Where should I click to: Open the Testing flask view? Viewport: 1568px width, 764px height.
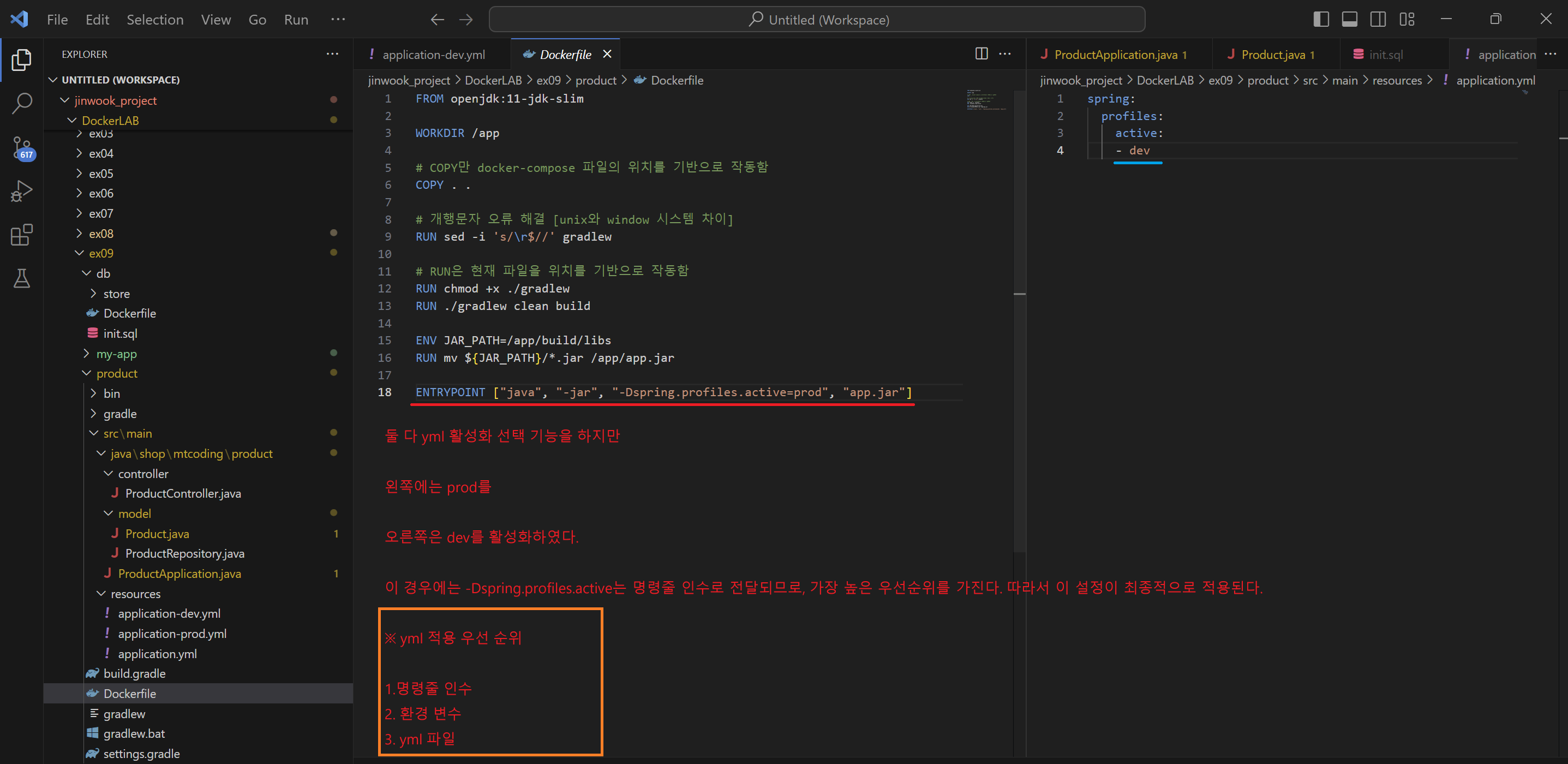click(x=22, y=278)
